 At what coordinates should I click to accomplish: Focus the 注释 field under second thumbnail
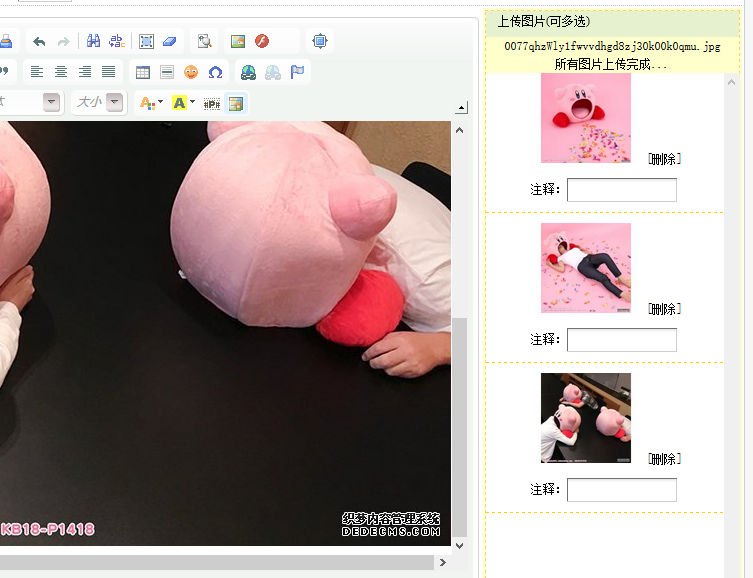tap(622, 340)
